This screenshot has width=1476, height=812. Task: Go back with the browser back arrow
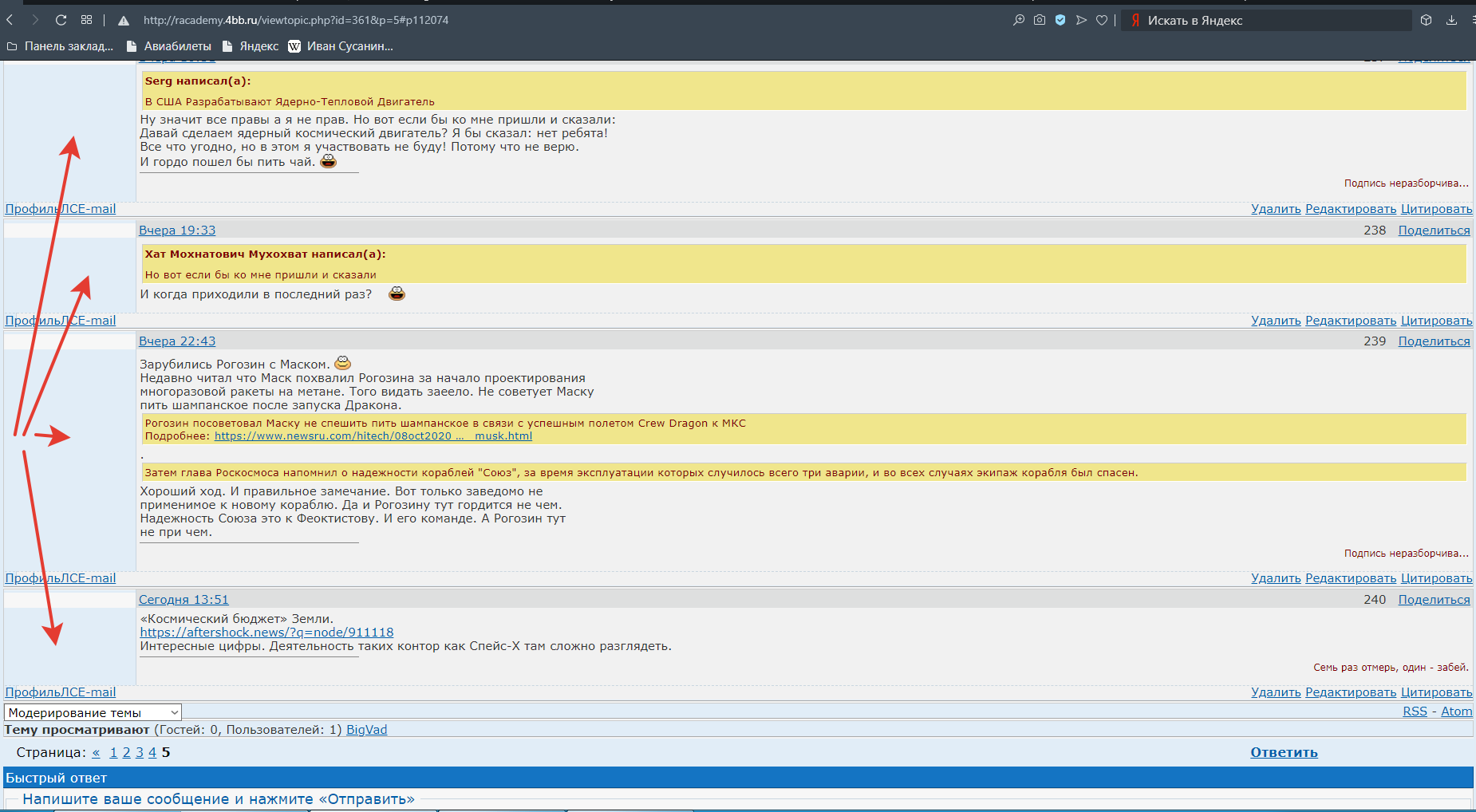10,20
